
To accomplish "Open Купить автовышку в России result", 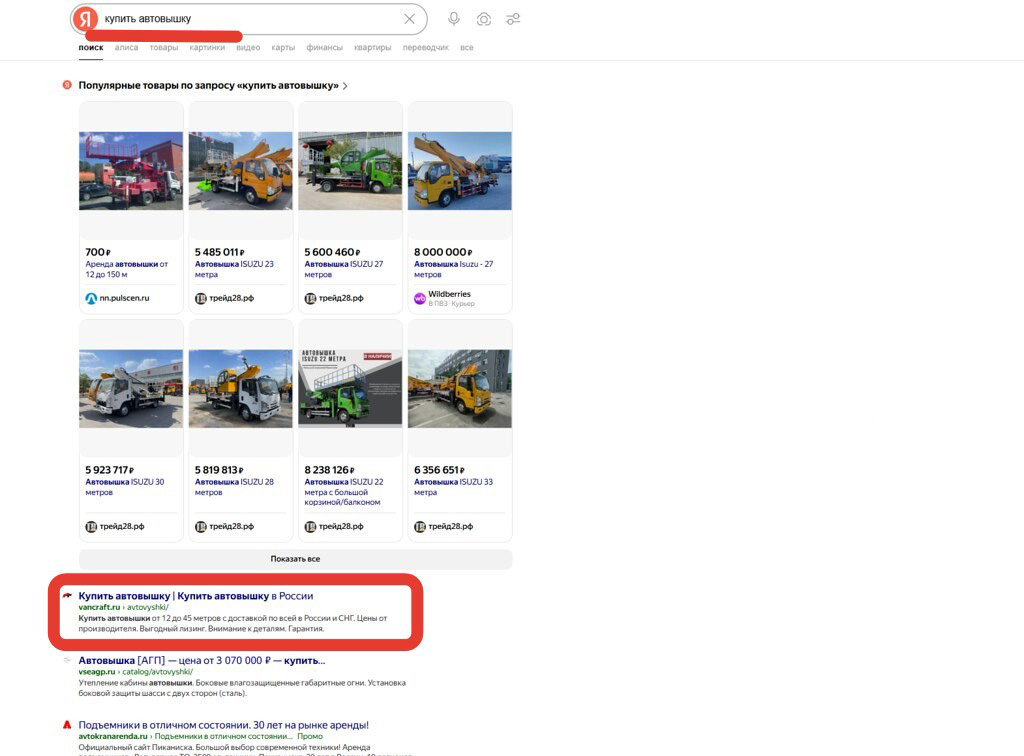I will coord(196,595).
